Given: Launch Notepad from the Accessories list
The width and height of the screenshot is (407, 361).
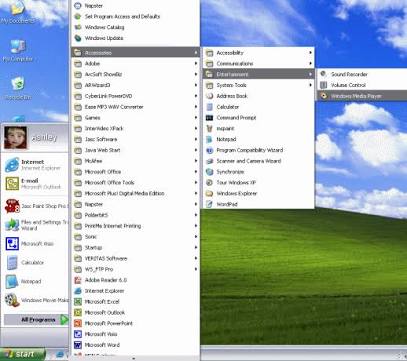Looking at the screenshot, I should coord(258,139).
